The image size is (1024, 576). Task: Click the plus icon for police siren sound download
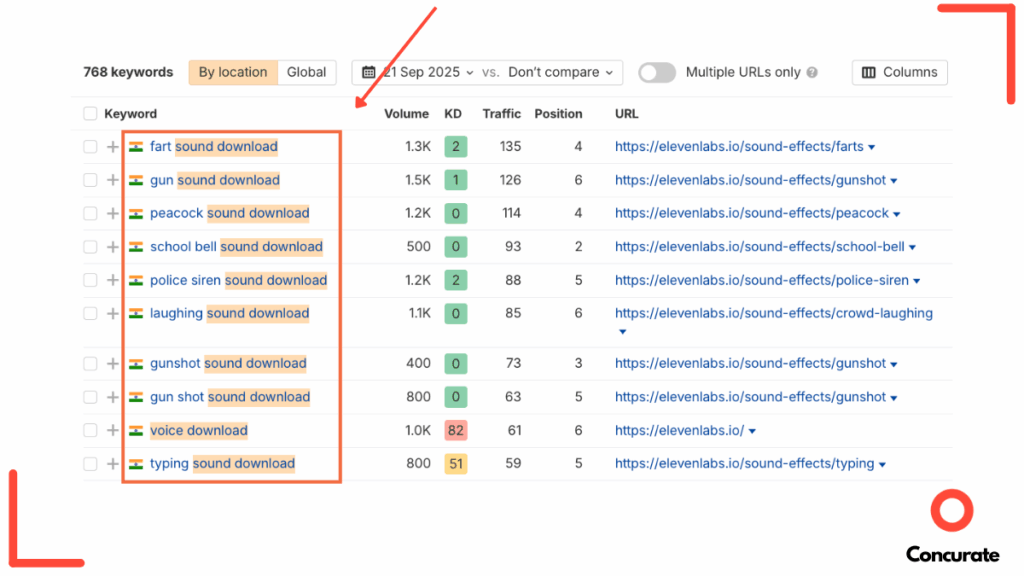tap(112, 280)
